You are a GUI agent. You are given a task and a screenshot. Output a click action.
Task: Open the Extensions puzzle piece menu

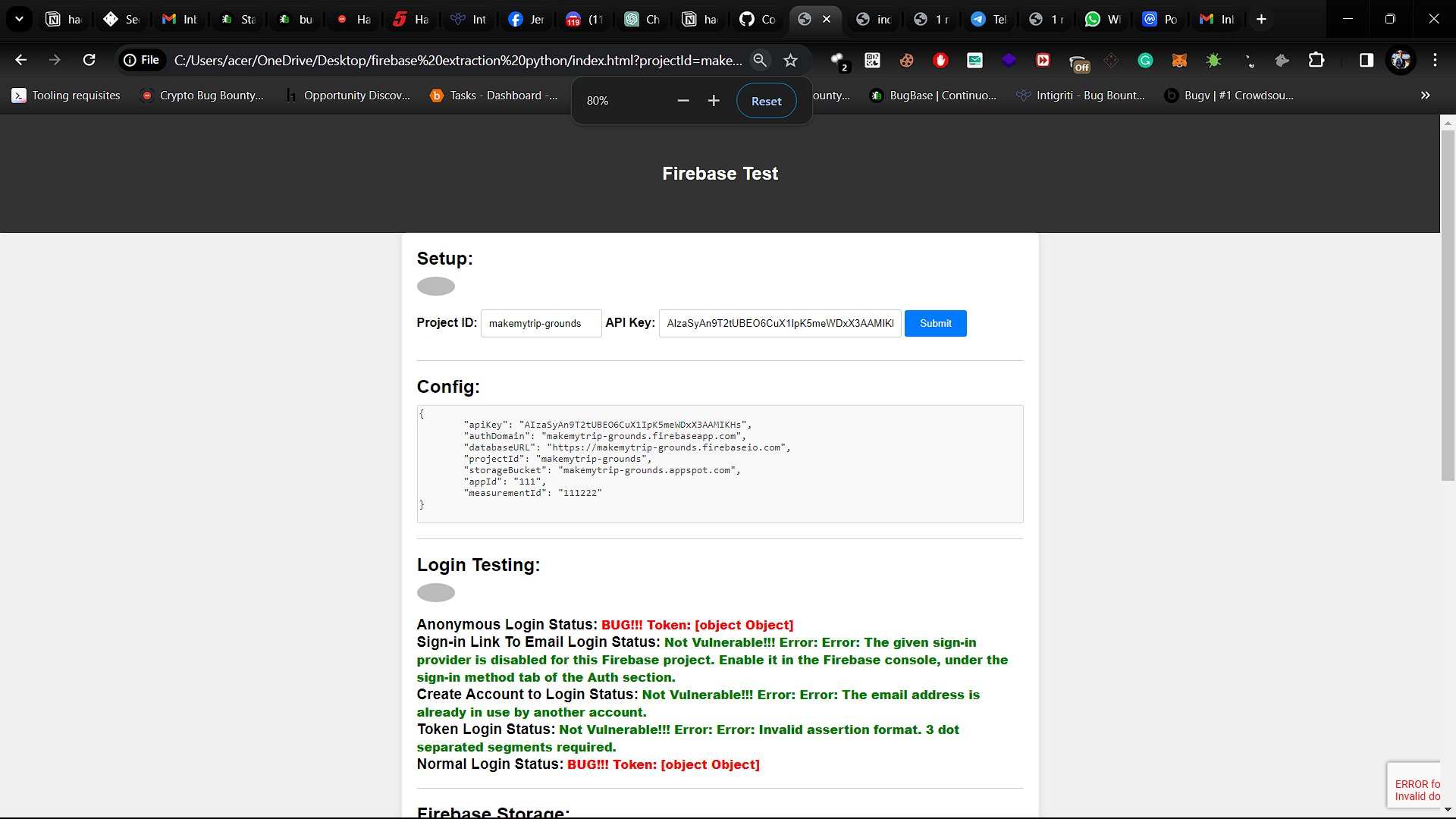(1316, 61)
